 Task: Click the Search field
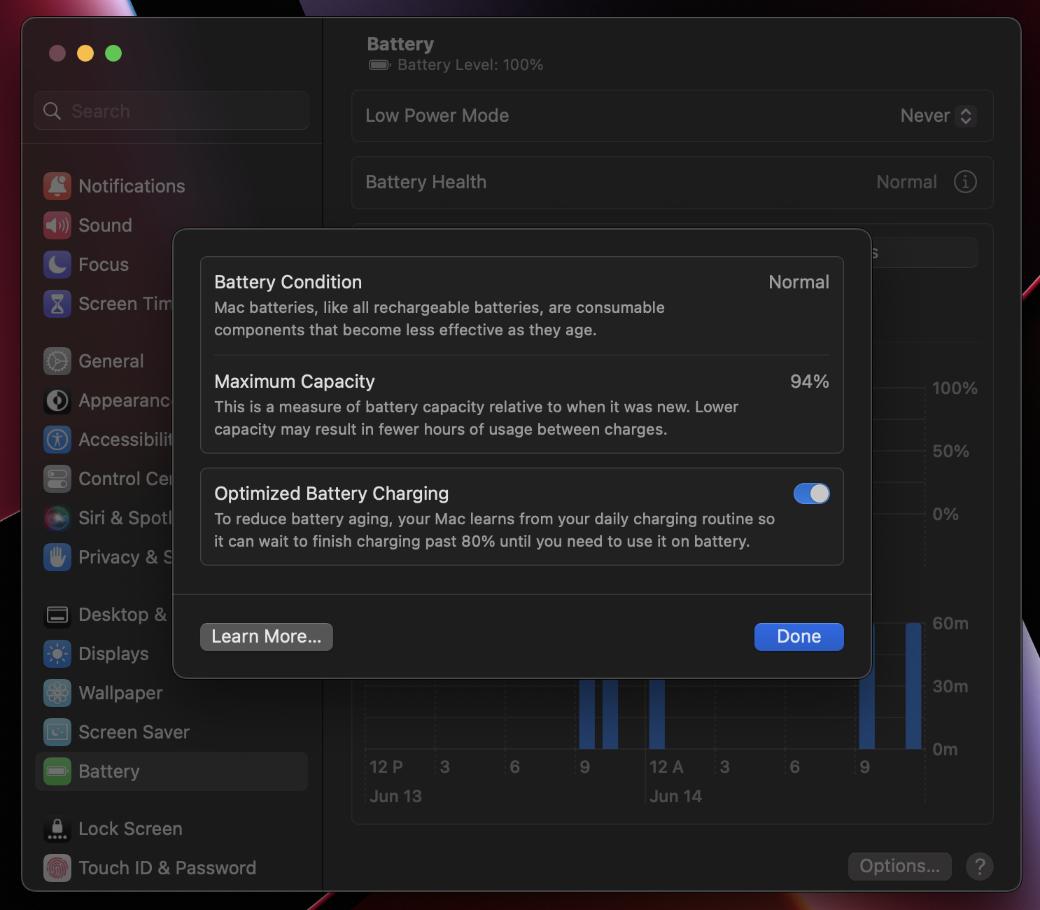click(172, 111)
